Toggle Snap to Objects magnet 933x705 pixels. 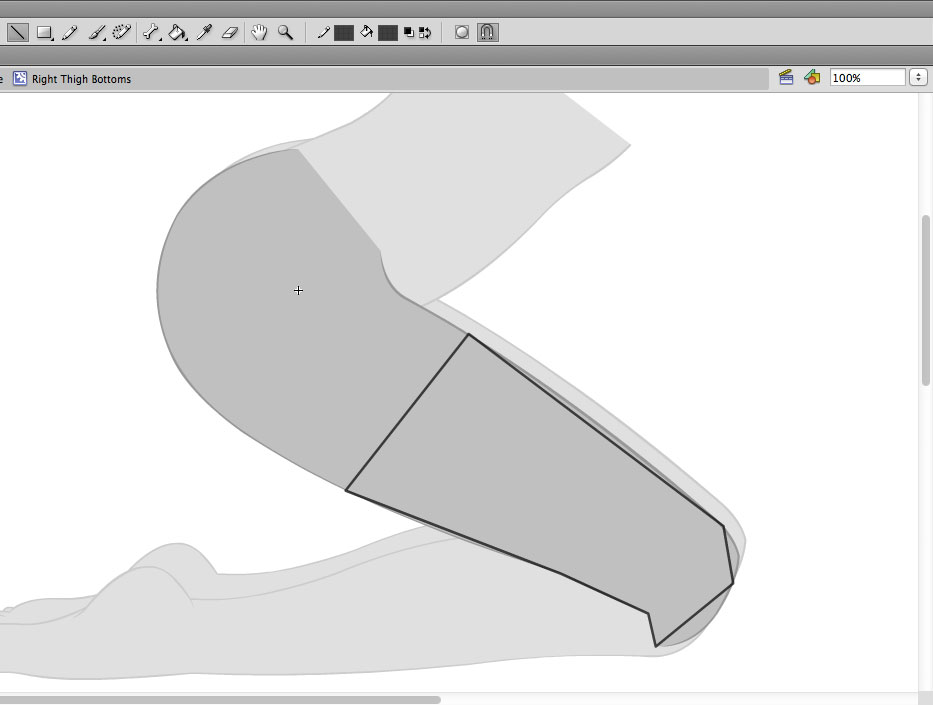tap(487, 32)
